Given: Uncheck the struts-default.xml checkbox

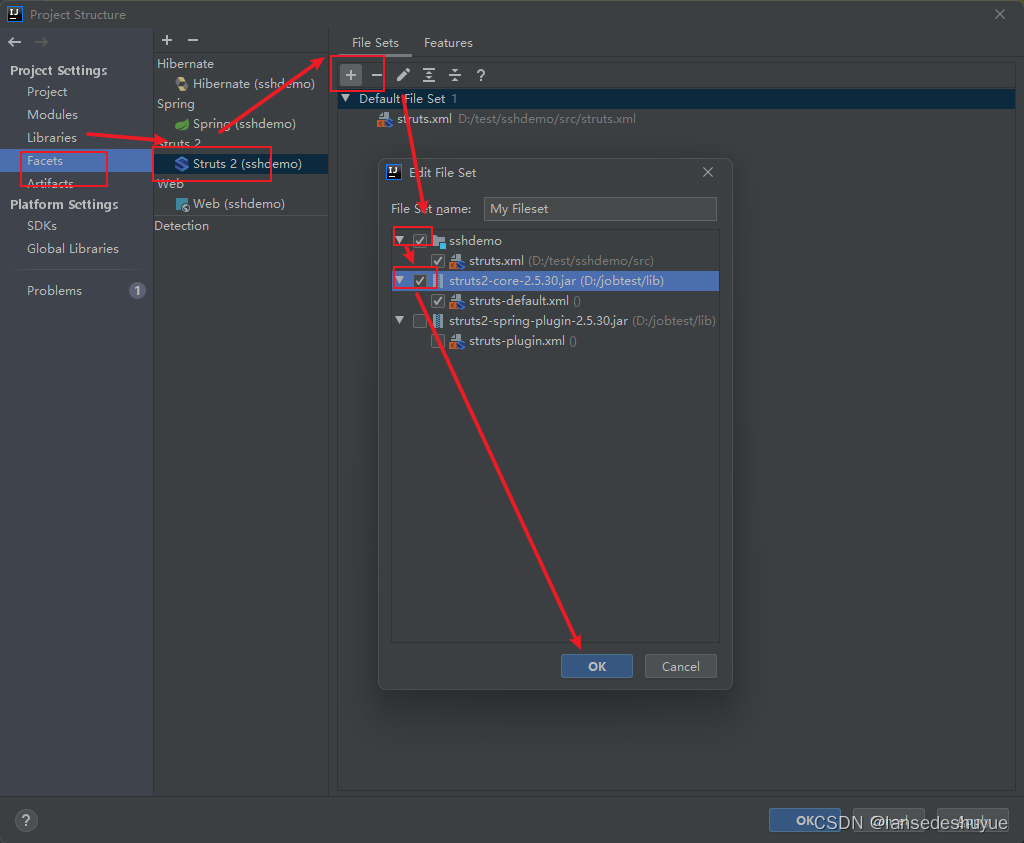Looking at the screenshot, I should point(438,301).
